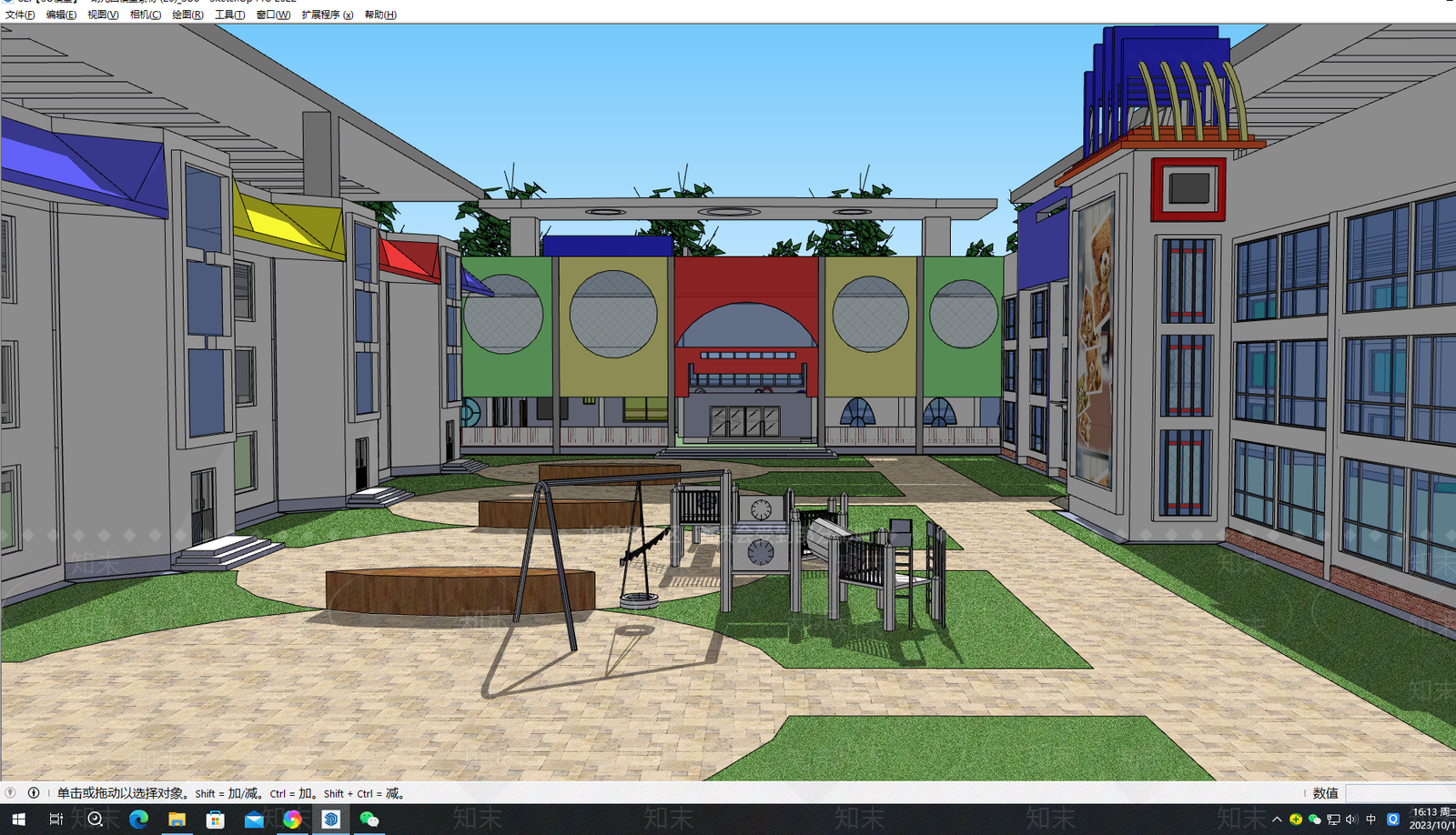The width and height of the screenshot is (1456, 835).
Task: Open Task View on the taskbar
Action: 56,820
